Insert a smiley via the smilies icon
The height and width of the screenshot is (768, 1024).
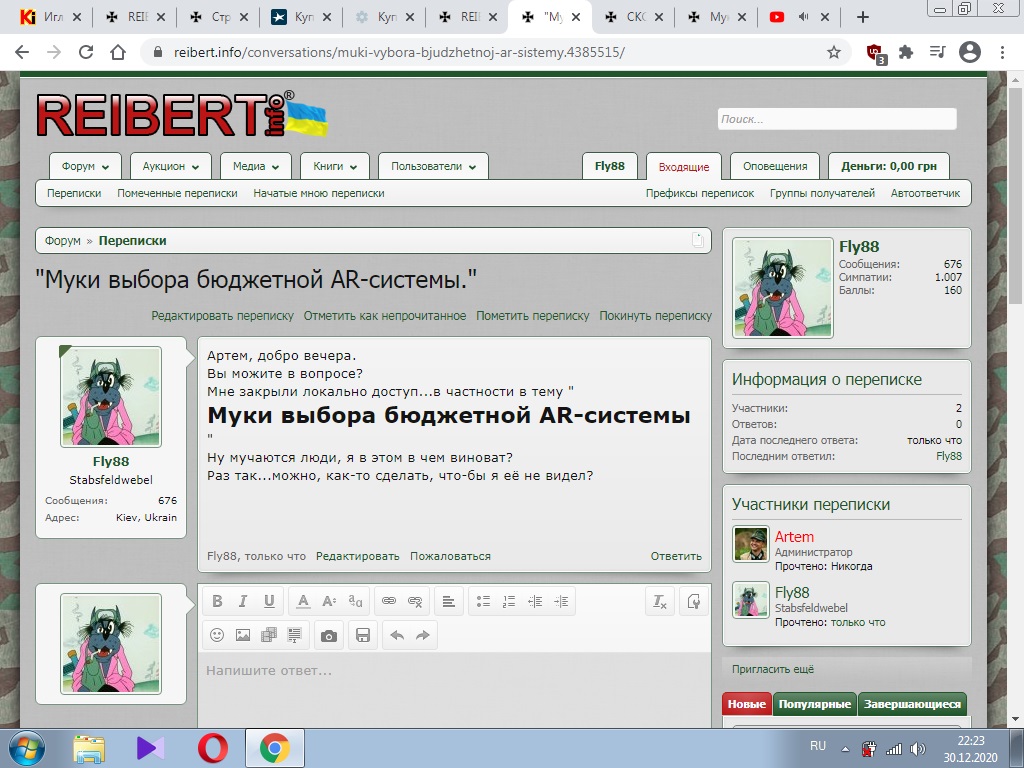click(x=217, y=635)
